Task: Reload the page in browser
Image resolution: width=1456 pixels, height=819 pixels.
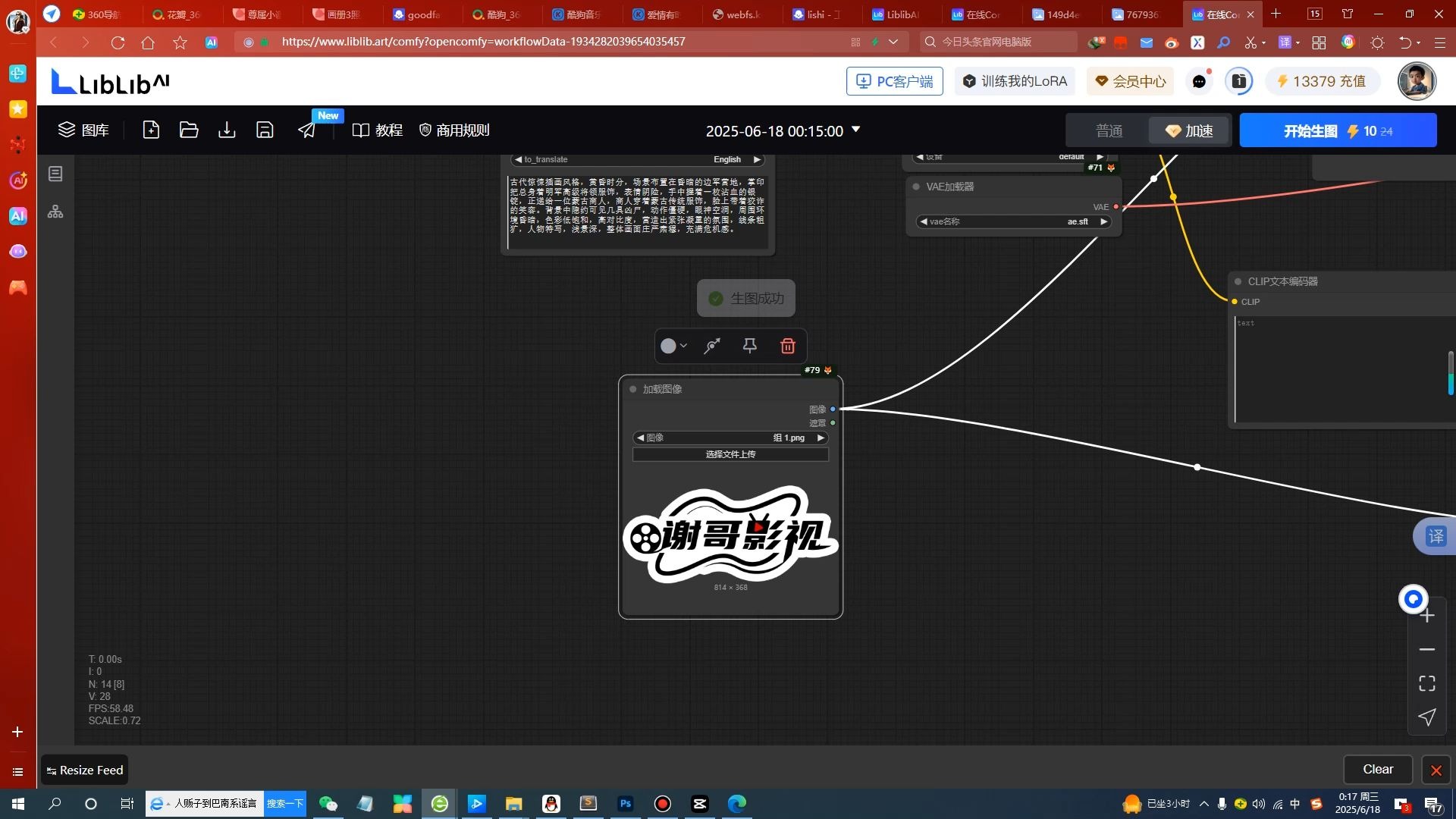Action: tap(118, 42)
